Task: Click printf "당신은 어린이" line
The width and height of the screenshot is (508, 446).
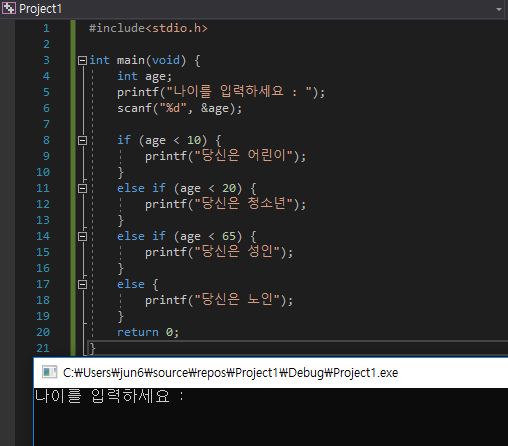Action: [x=225, y=156]
